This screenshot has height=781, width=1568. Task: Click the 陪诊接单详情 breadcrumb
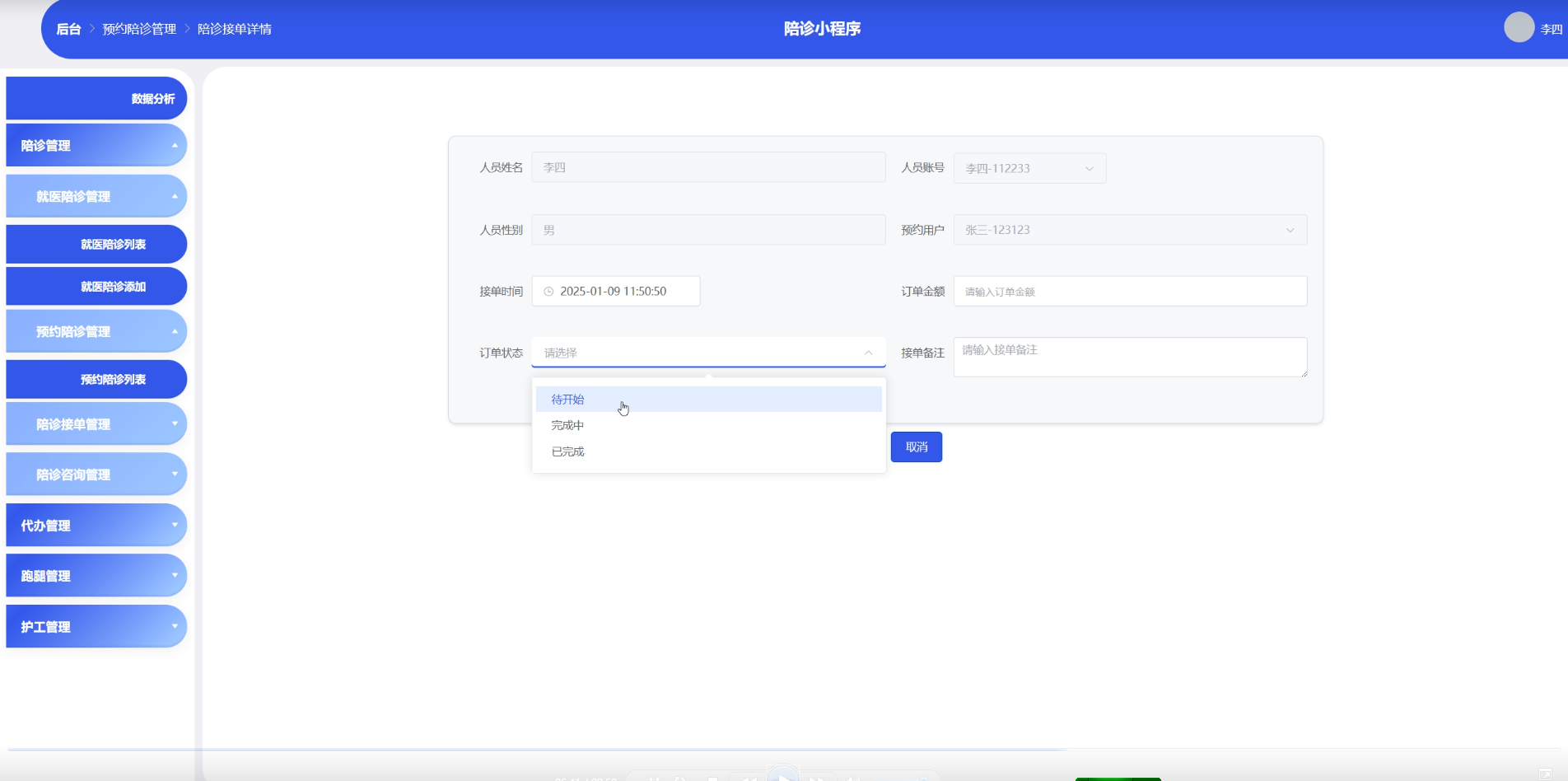[x=235, y=29]
